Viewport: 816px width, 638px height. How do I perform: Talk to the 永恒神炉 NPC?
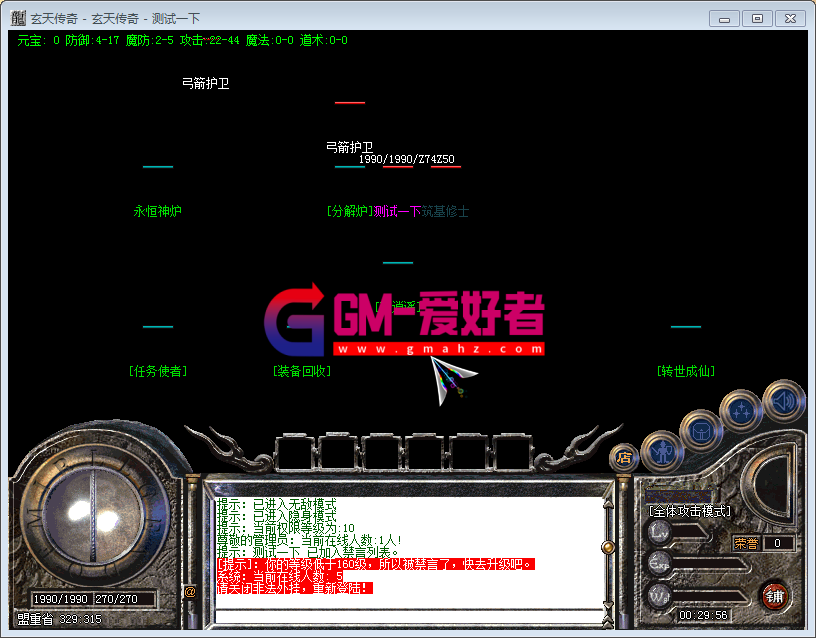click(x=158, y=211)
